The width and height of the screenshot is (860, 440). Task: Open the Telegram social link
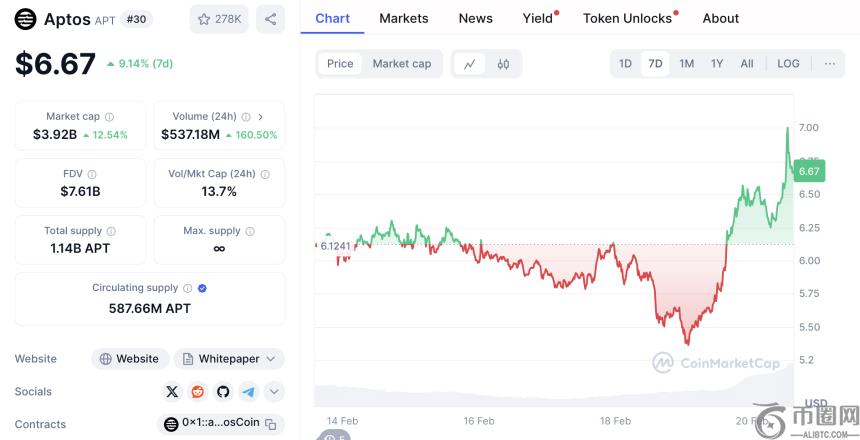(x=247, y=391)
